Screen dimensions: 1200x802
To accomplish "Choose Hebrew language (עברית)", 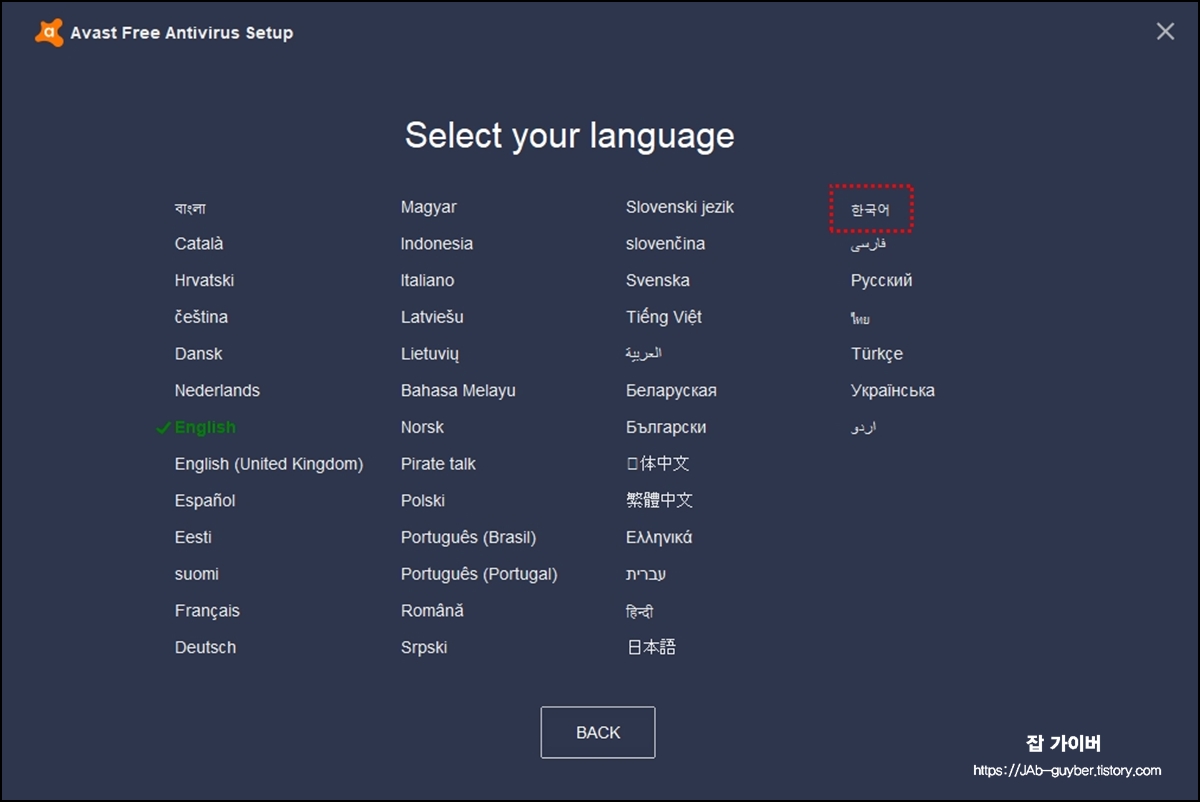I will tap(646, 574).
